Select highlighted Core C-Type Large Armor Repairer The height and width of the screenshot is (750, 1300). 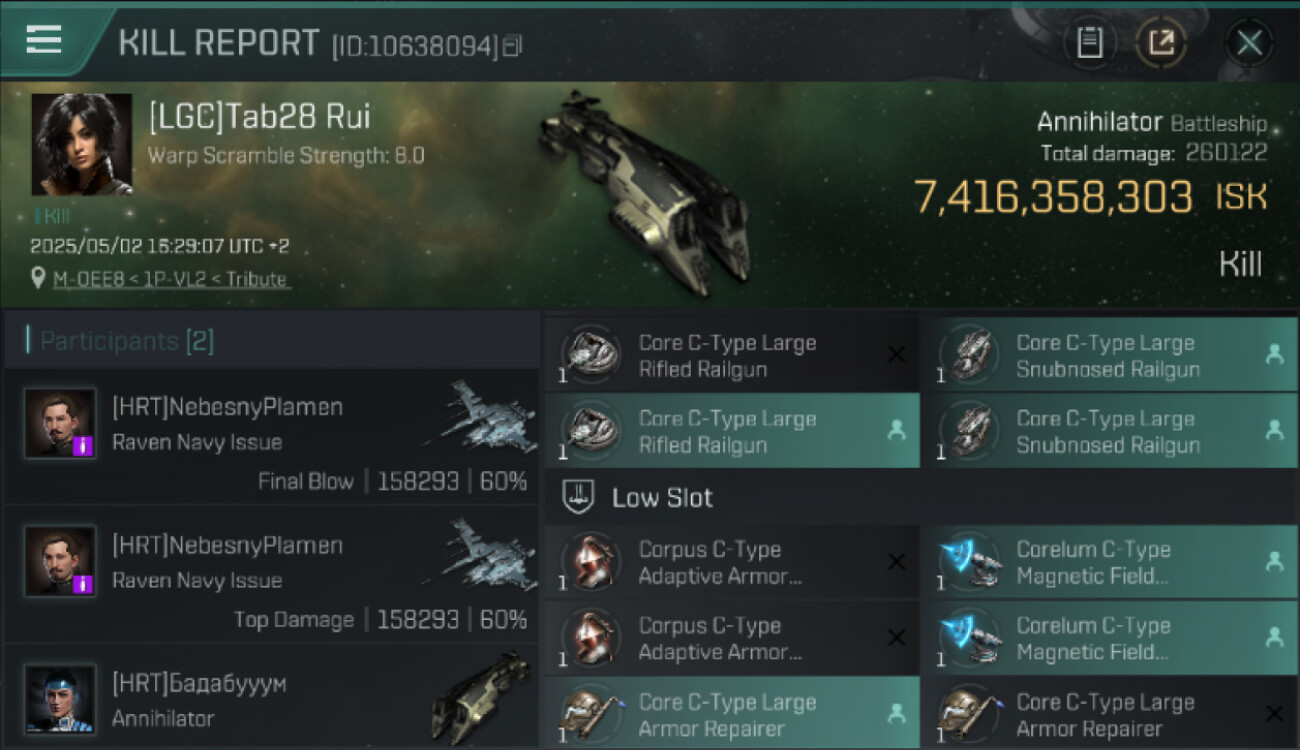(x=732, y=715)
